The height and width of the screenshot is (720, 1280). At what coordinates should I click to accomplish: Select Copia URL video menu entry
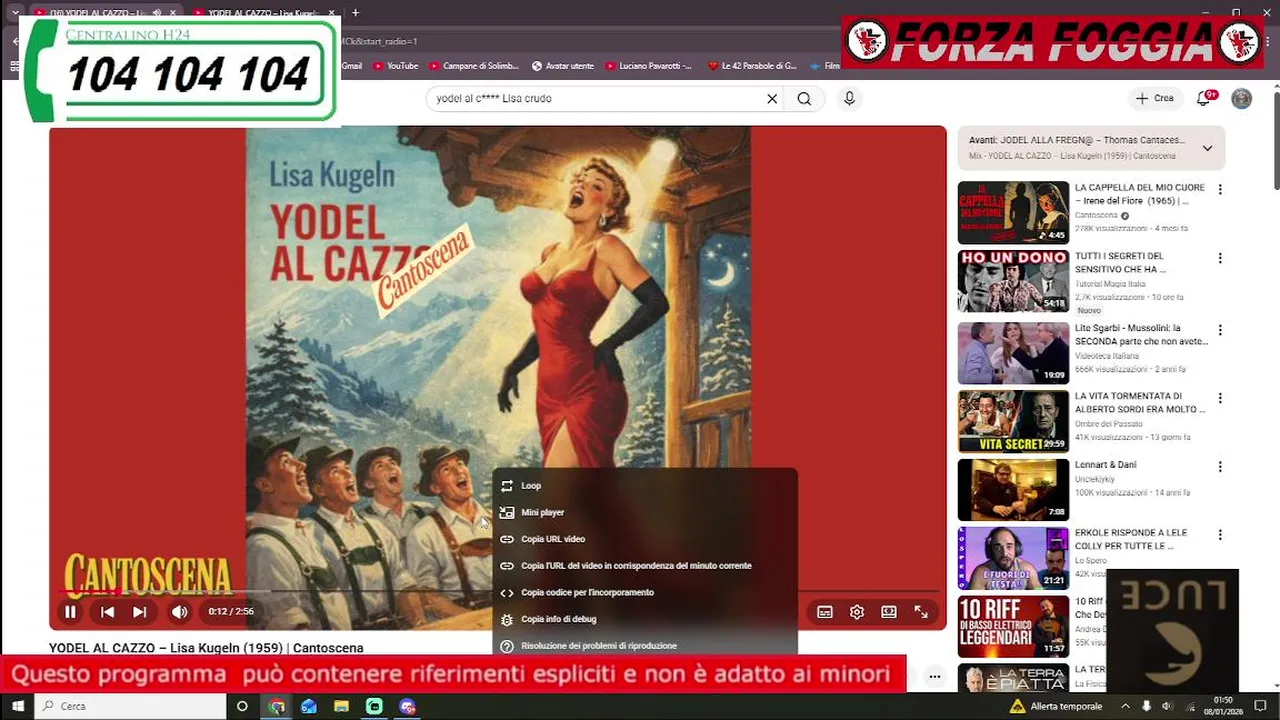pos(645,539)
